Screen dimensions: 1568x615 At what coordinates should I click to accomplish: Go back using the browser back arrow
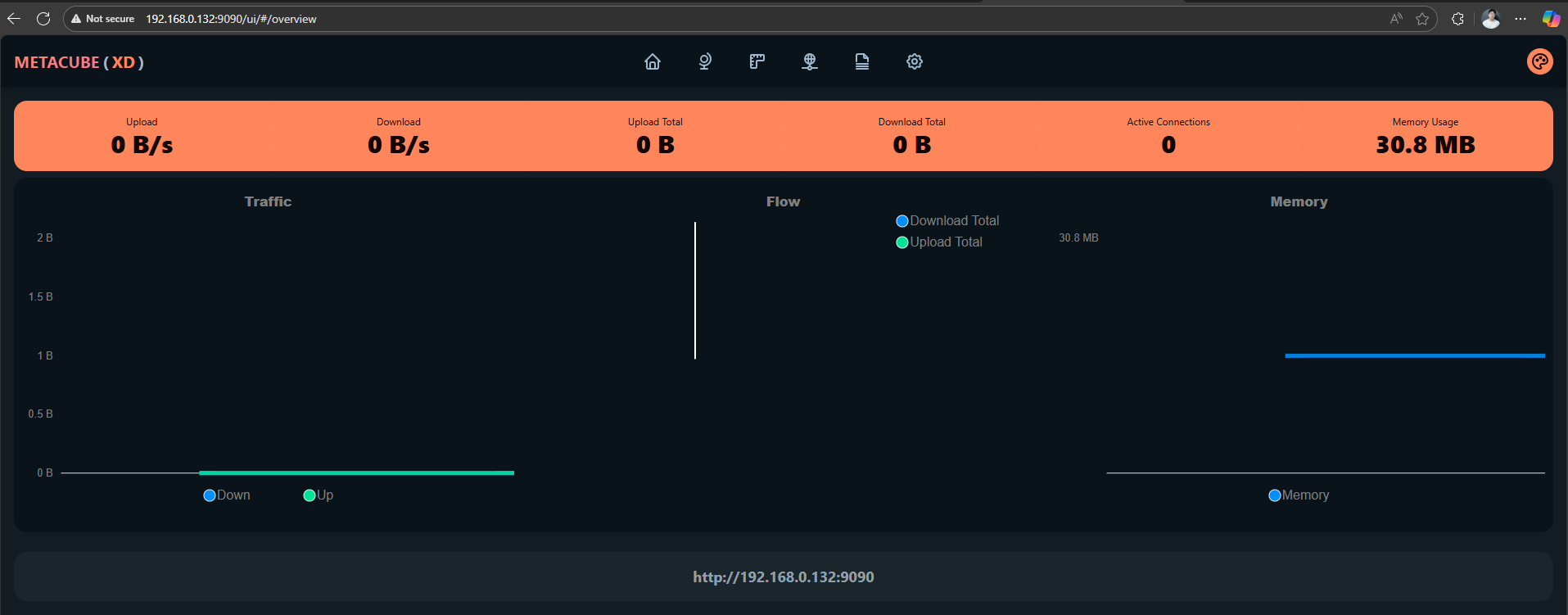(14, 19)
